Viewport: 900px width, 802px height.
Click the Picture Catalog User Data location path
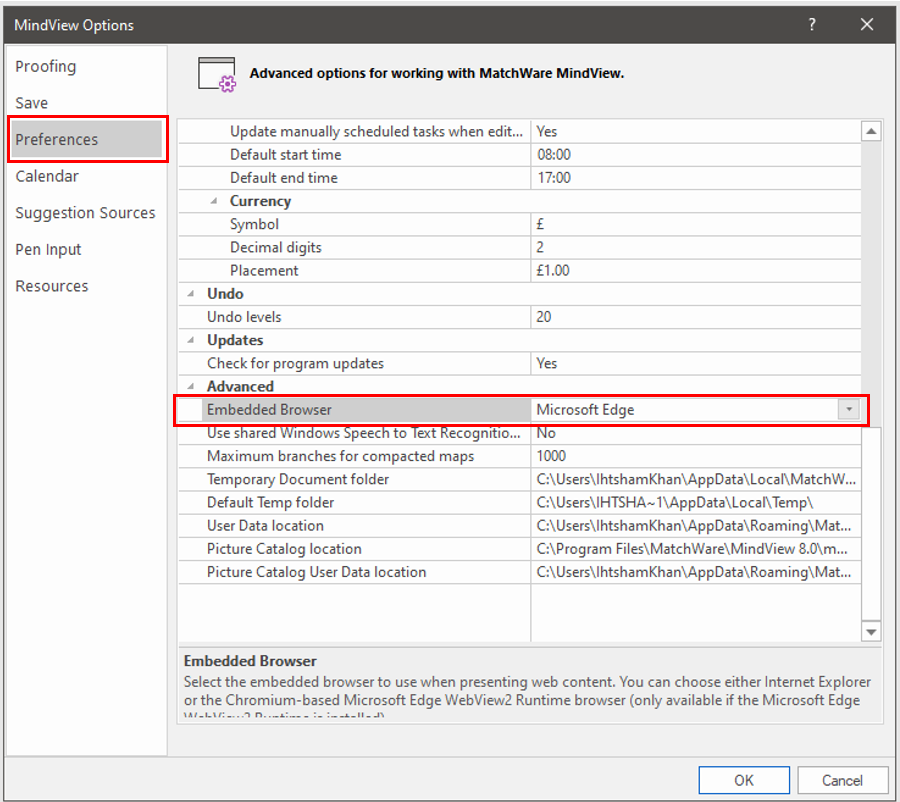coord(693,572)
